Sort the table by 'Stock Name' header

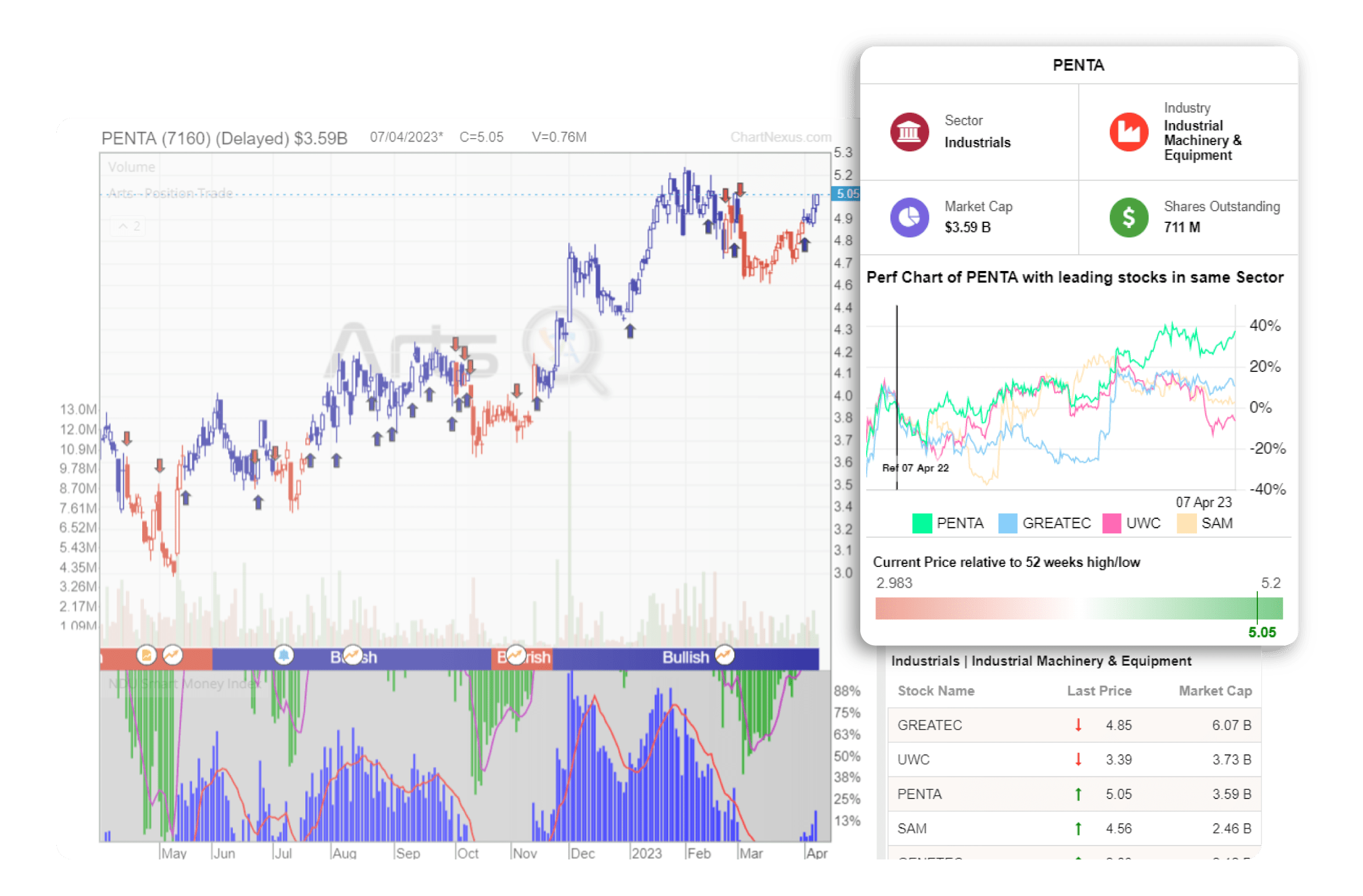[936, 691]
